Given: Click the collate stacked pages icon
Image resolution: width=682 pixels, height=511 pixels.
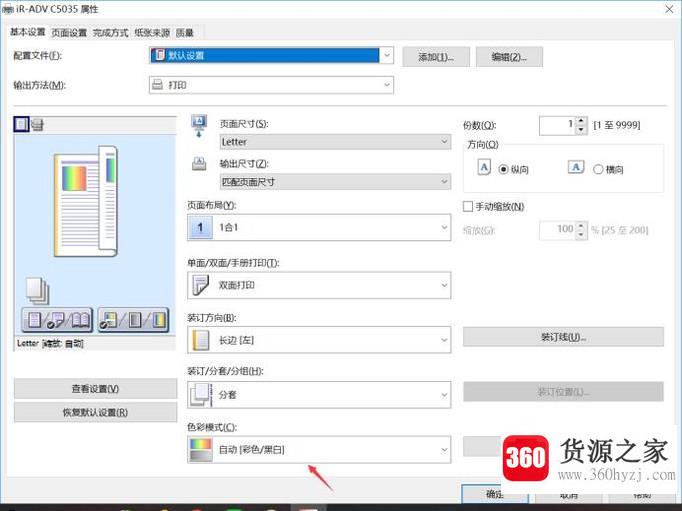Looking at the screenshot, I should [201, 394].
